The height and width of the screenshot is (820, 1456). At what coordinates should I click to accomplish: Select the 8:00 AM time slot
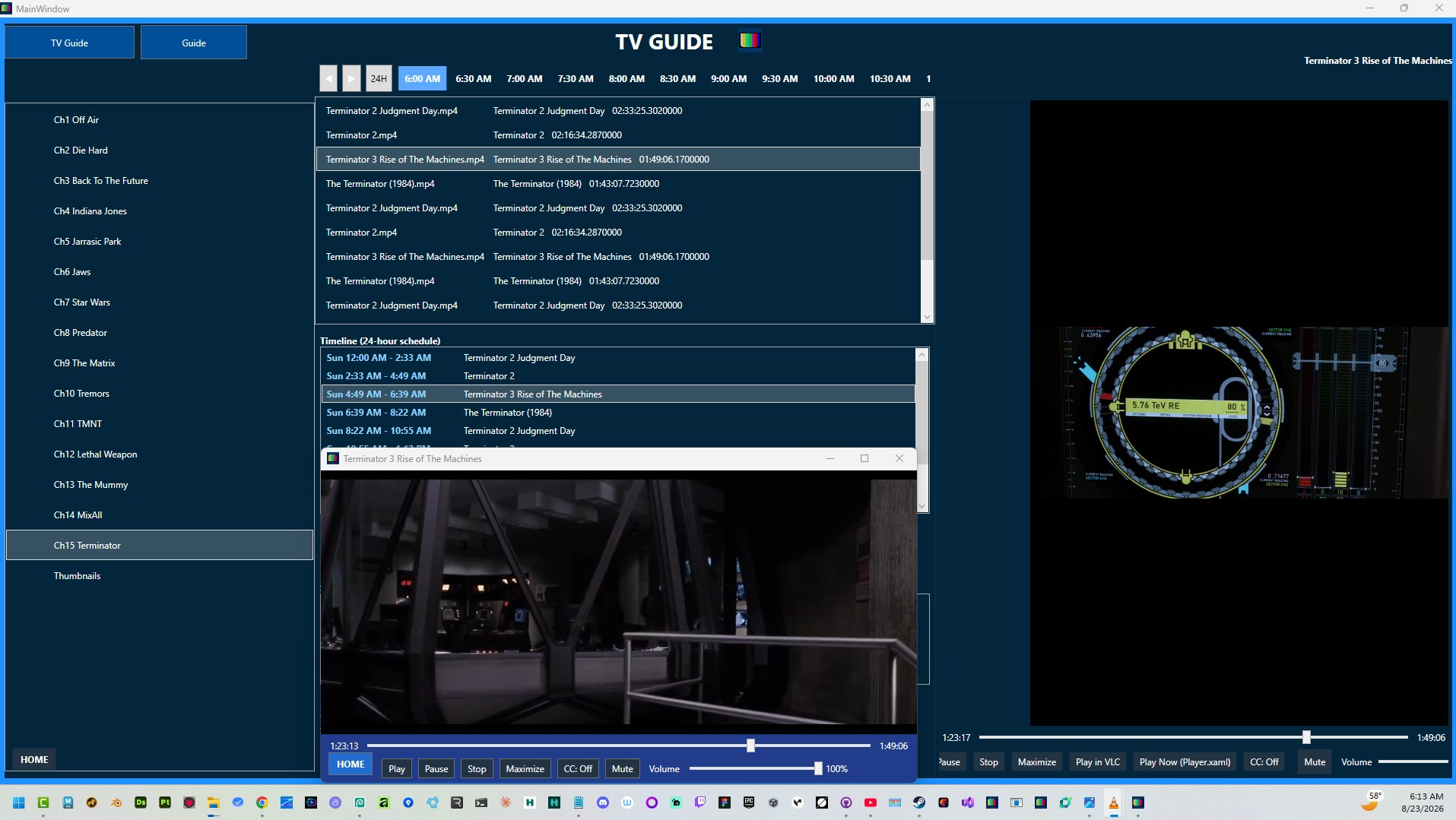626,78
